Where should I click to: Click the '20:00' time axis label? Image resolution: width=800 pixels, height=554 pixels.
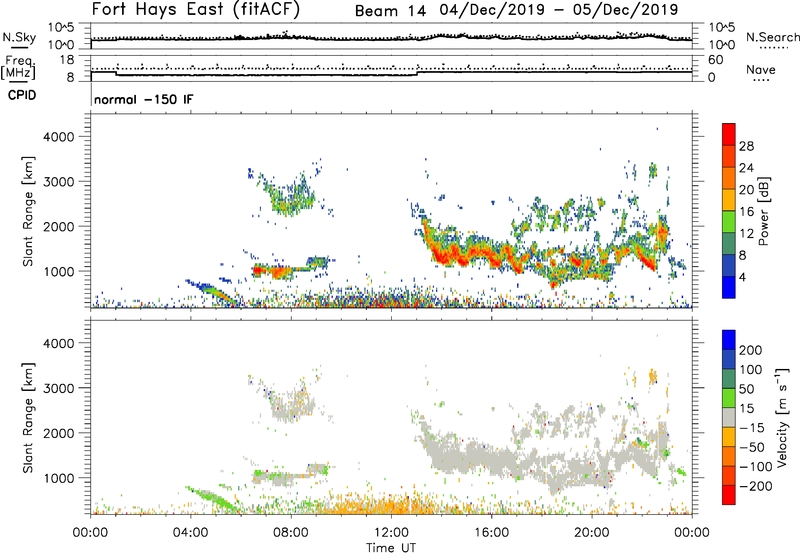coord(592,533)
